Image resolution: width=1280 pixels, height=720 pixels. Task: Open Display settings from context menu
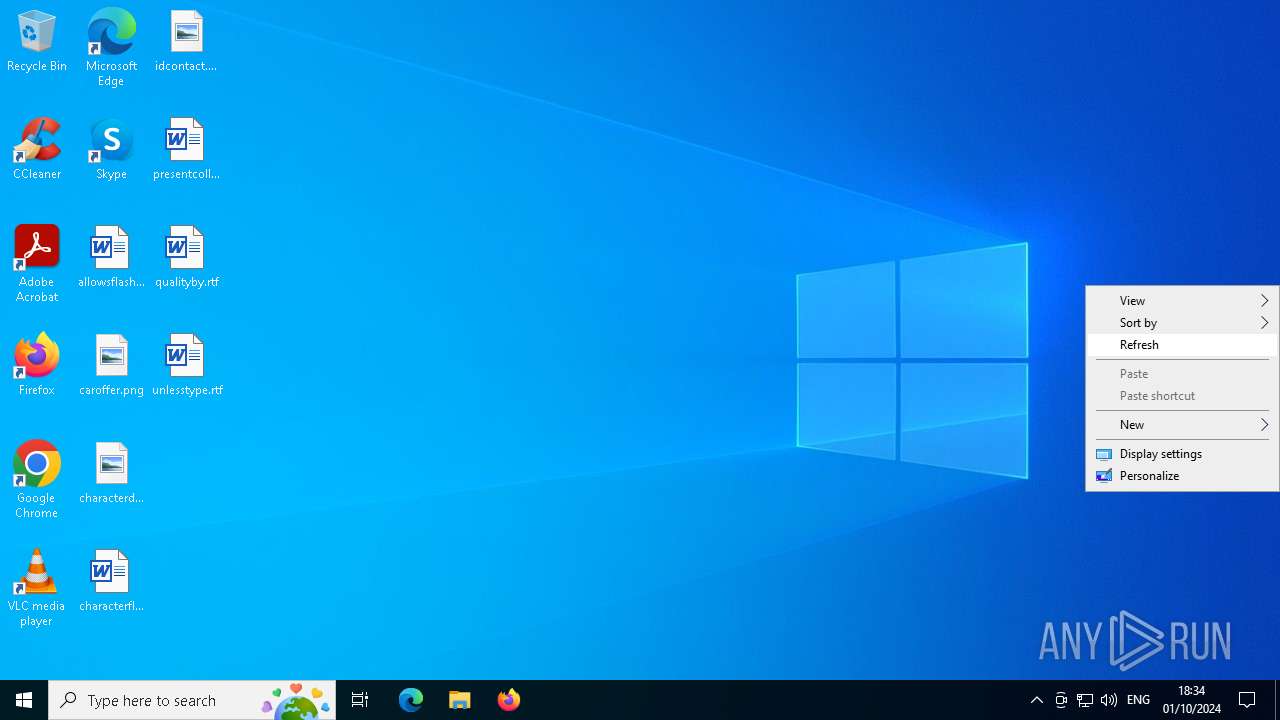[x=1182, y=454]
